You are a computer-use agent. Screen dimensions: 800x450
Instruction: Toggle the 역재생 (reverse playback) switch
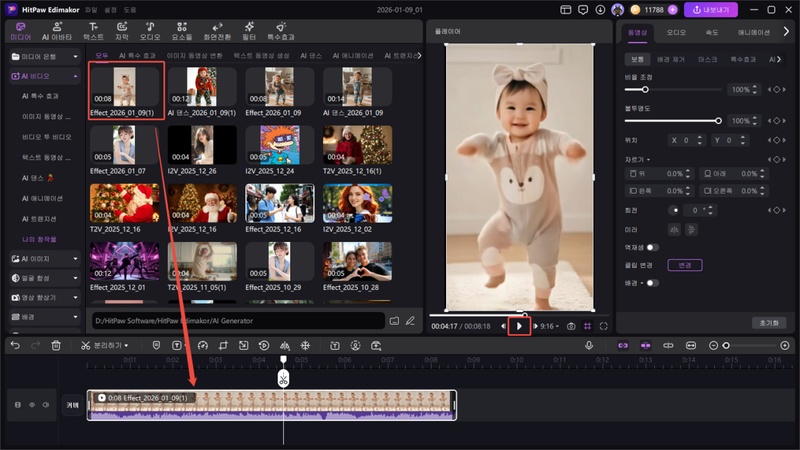tap(653, 247)
